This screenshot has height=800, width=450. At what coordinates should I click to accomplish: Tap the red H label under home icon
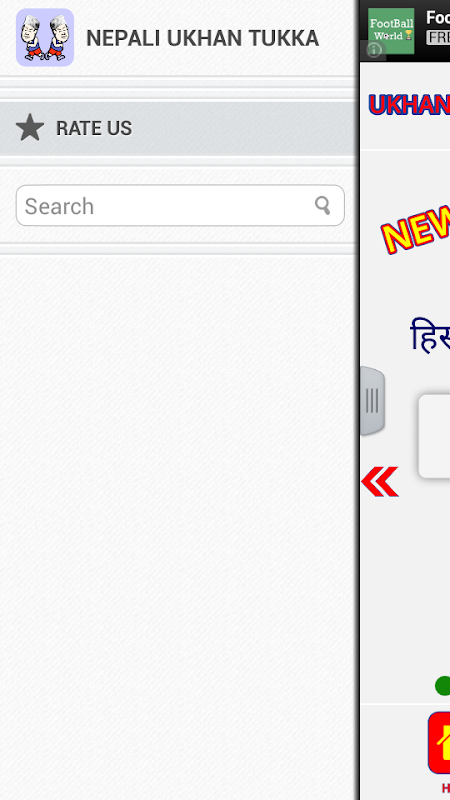click(x=445, y=788)
